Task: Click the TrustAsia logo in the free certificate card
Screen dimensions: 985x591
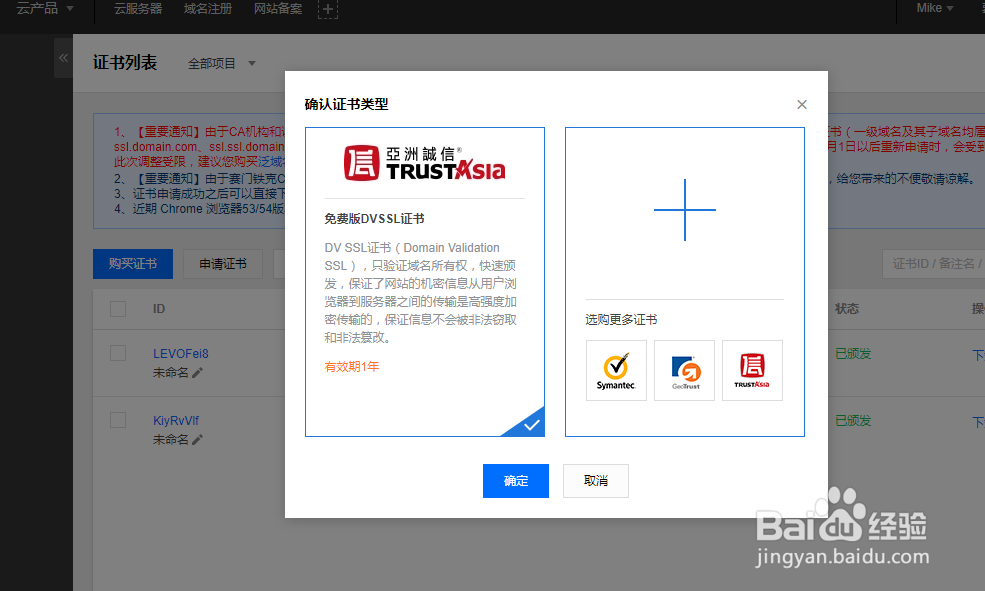Action: coord(425,163)
